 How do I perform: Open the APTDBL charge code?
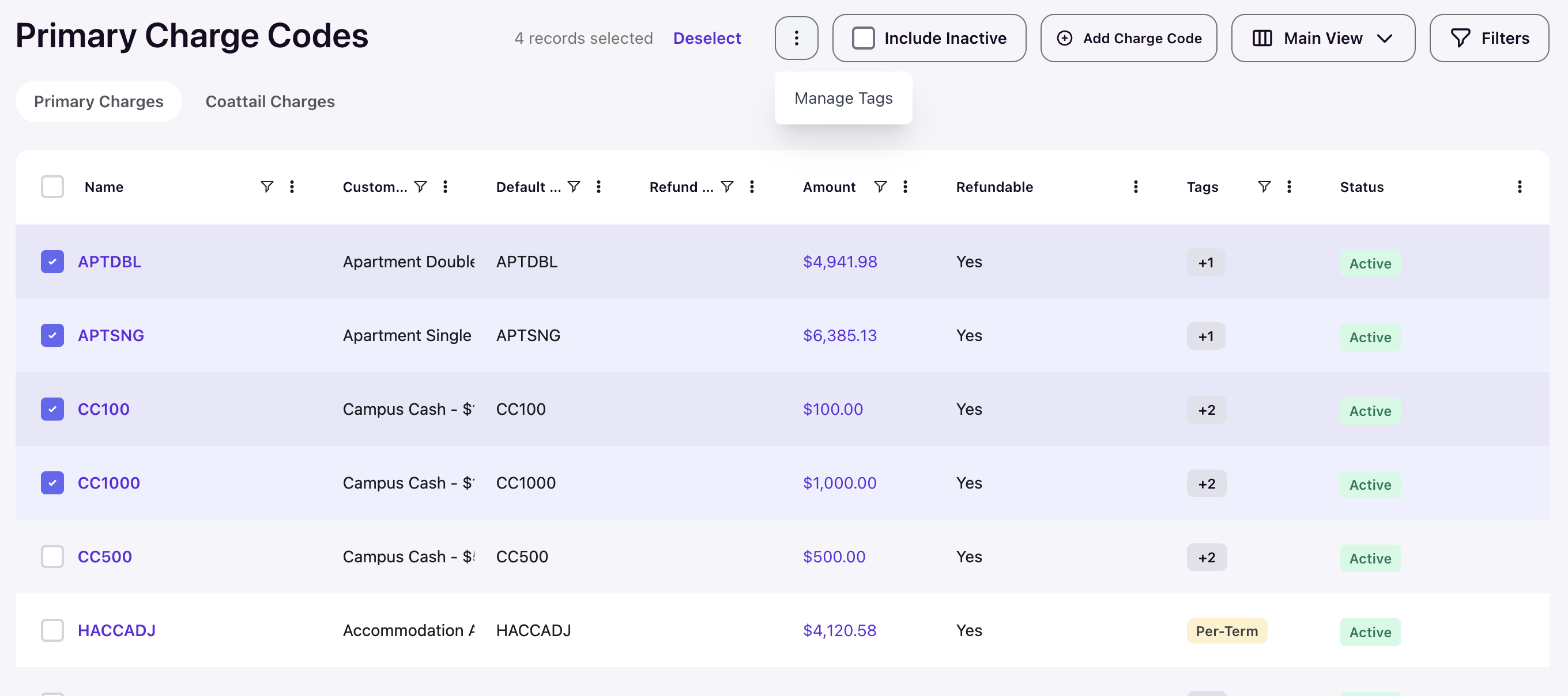109,261
